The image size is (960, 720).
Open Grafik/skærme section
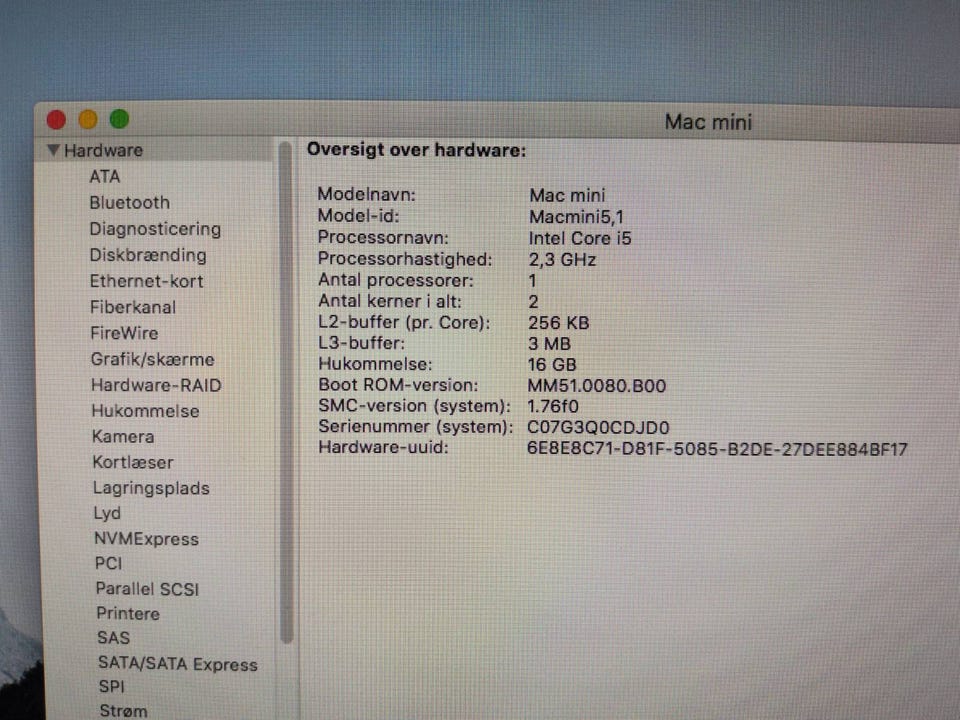point(152,359)
